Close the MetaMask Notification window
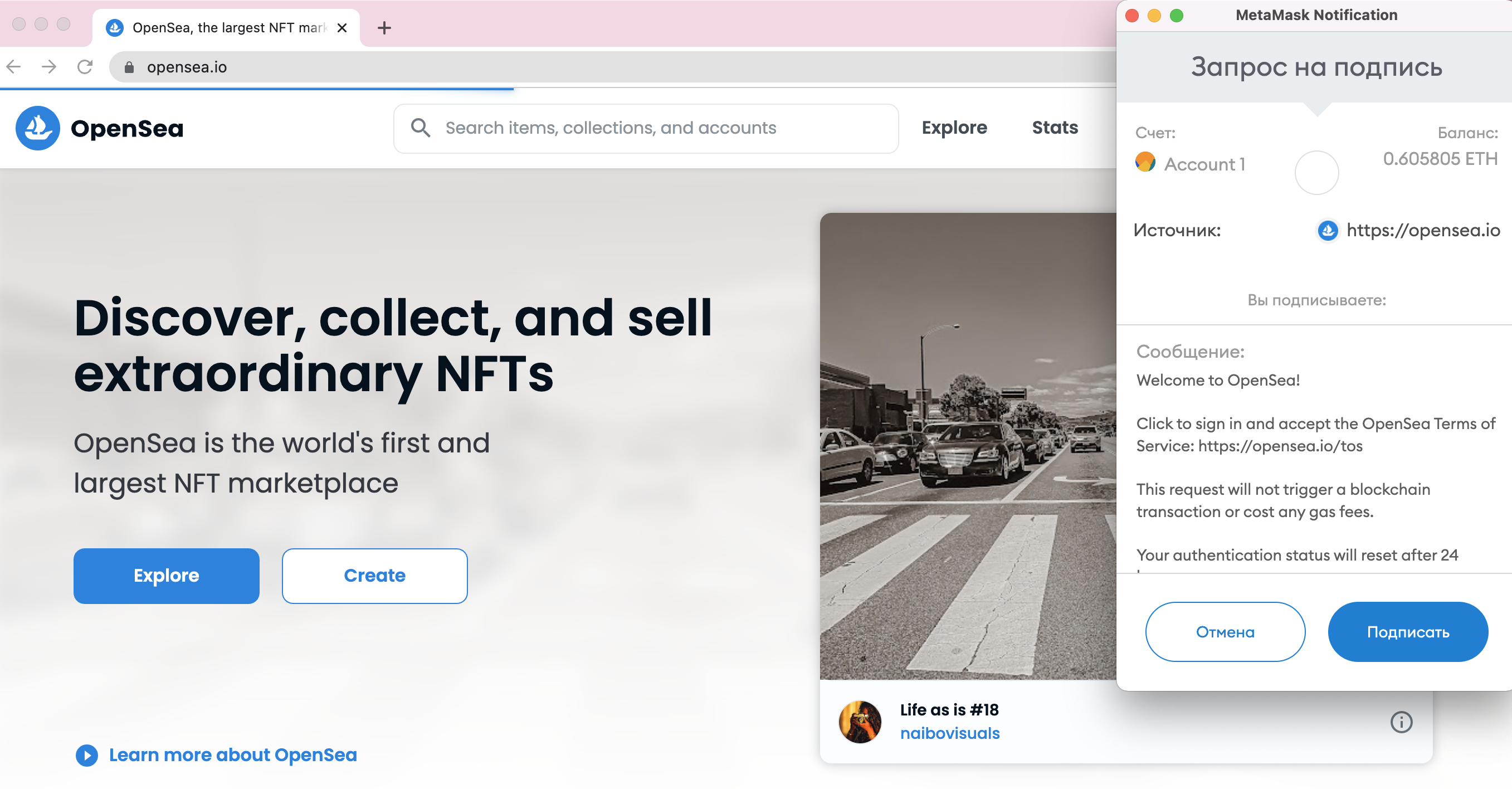This screenshot has height=789, width=1512. (1132, 15)
